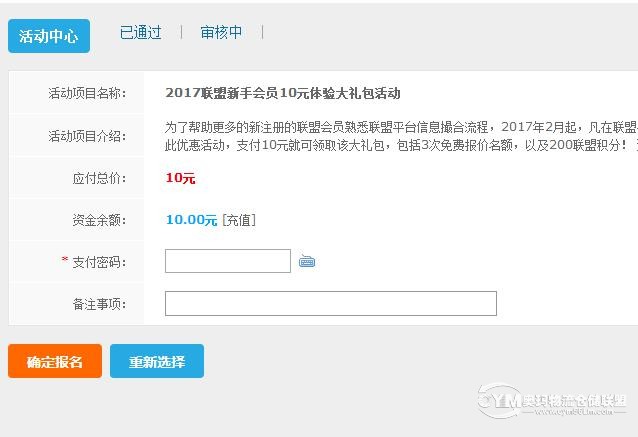The image size is (638, 437).
Task: Focus the 备注事项 remarks field
Action: (x=331, y=303)
